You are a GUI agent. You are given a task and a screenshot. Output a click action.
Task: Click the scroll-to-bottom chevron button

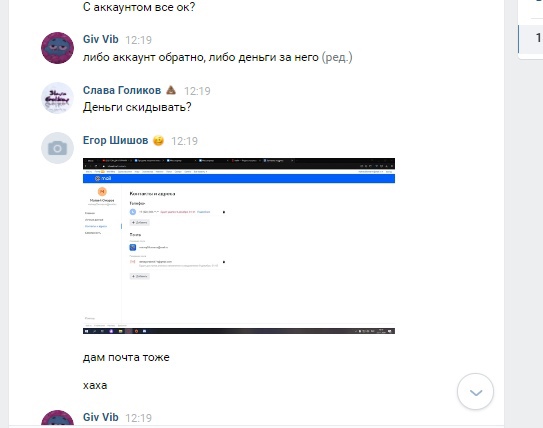click(475, 392)
